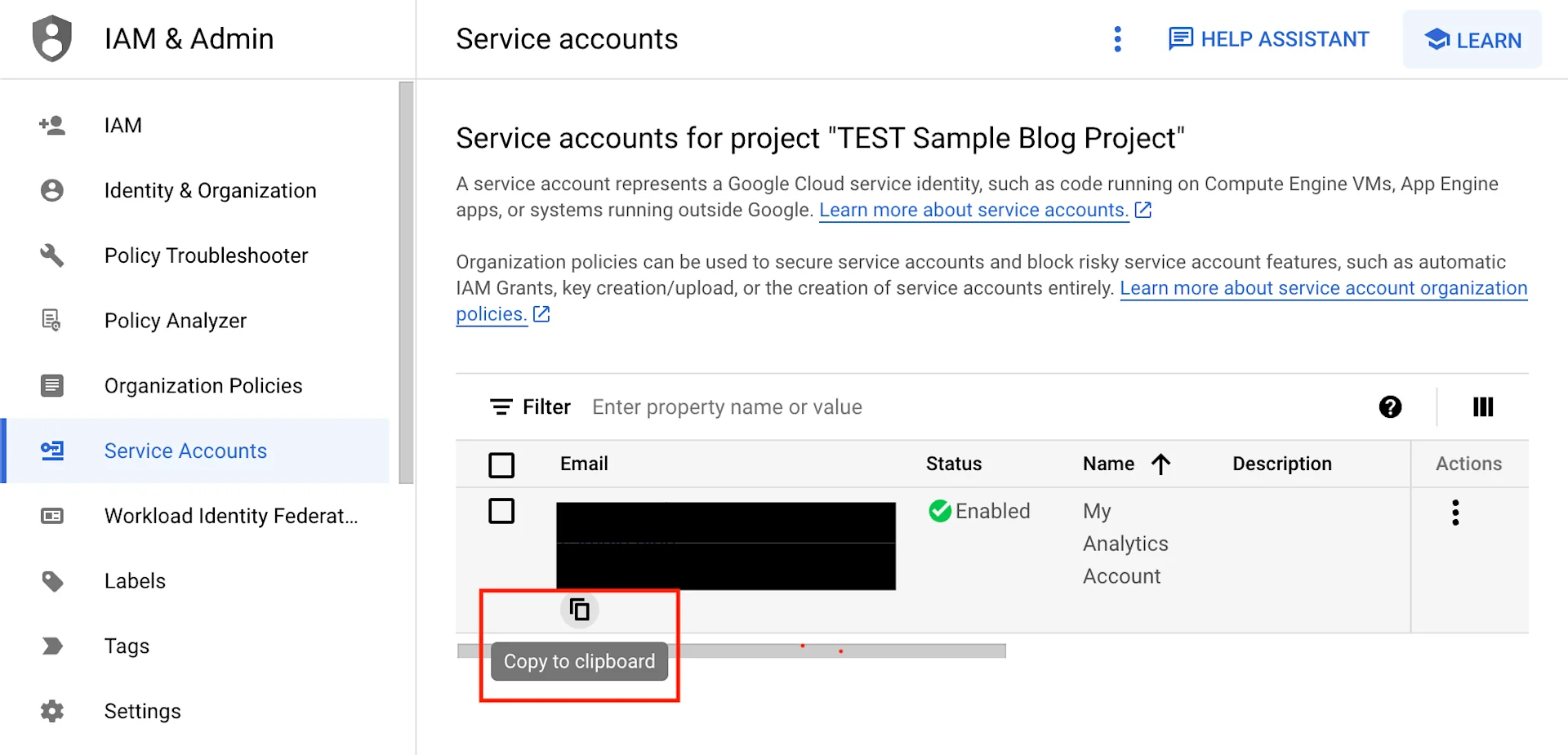
Task: Sort by Name column arrow
Action: tap(1160, 464)
